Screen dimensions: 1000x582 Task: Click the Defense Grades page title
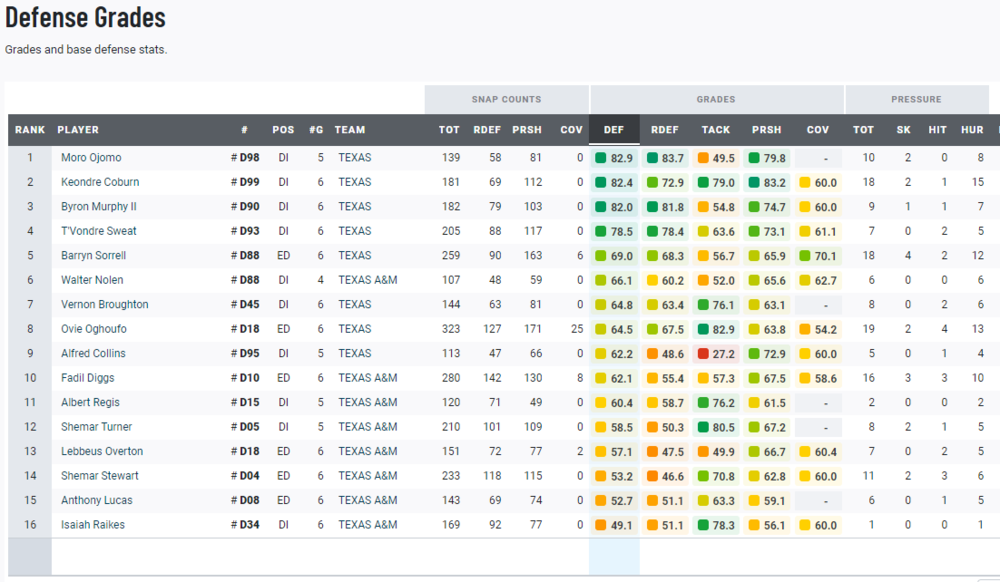point(86,18)
